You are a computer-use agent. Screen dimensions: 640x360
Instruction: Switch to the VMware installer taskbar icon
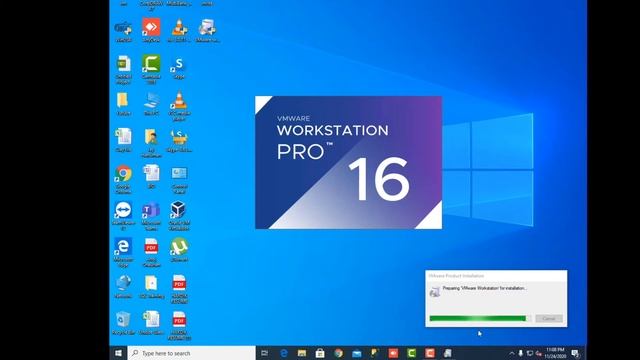[448, 353]
